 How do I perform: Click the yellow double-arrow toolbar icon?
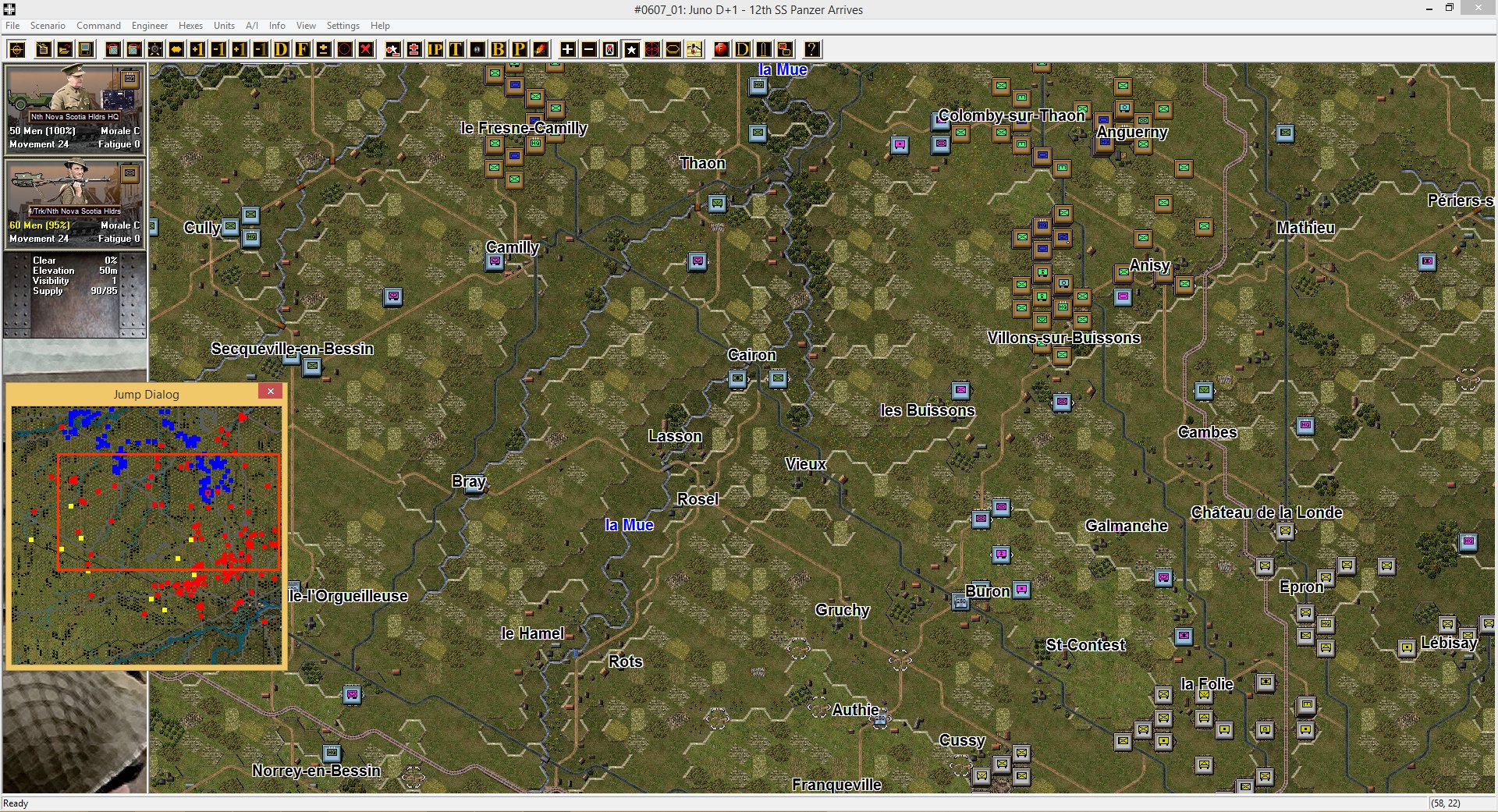coord(176,50)
